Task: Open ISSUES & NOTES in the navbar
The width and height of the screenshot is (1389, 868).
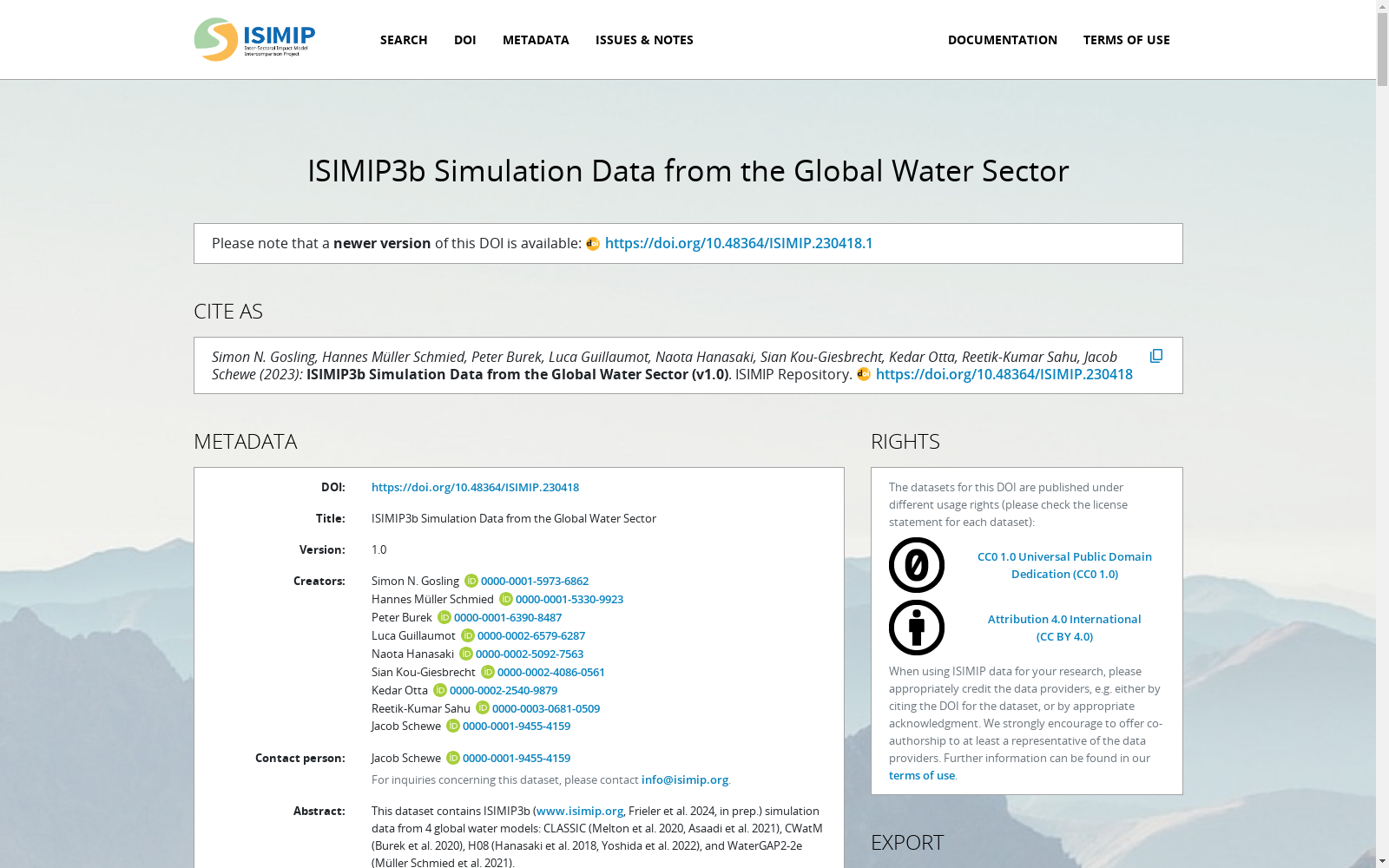Action: (x=644, y=40)
